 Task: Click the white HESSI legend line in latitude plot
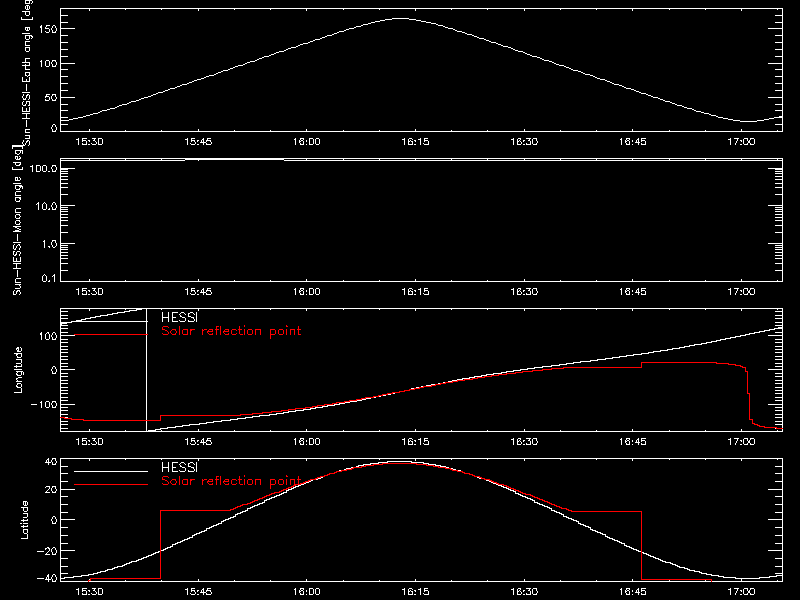pyautogui.click(x=111, y=471)
